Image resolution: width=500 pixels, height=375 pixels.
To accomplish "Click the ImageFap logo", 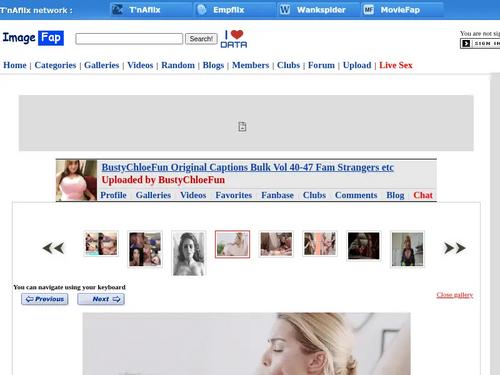I will coord(33,38).
